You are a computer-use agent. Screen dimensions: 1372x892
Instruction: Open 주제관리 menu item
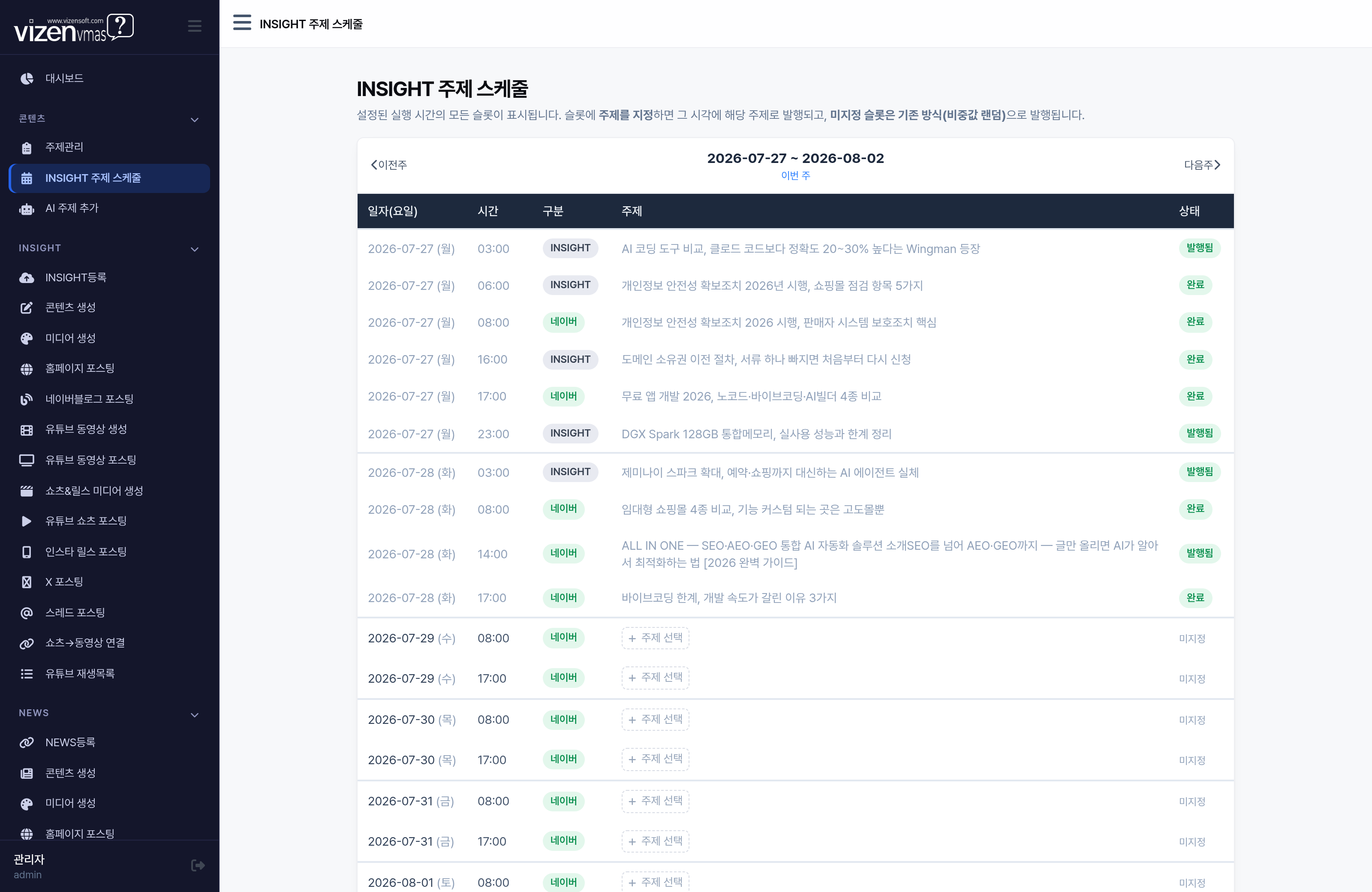[x=109, y=147]
